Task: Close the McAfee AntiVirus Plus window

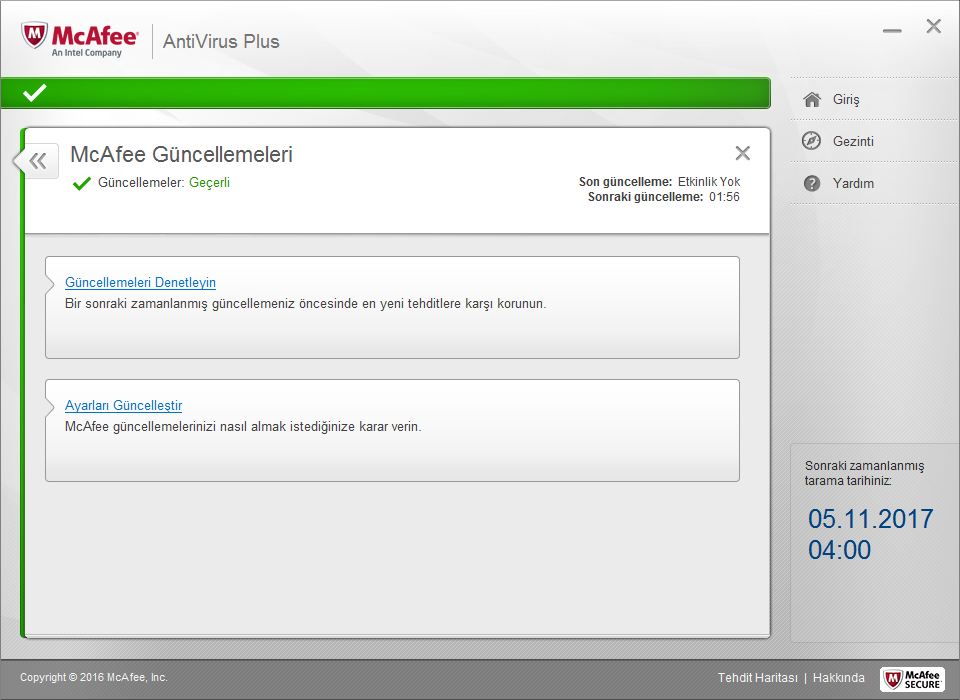Action: click(x=934, y=26)
